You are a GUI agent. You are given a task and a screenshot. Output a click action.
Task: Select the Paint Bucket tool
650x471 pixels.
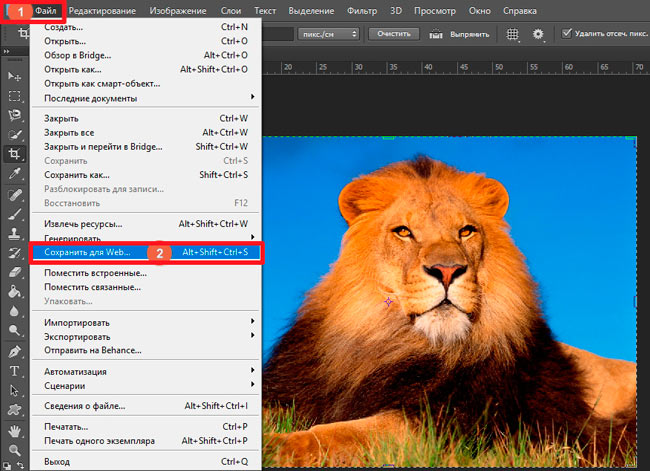pyautogui.click(x=15, y=291)
